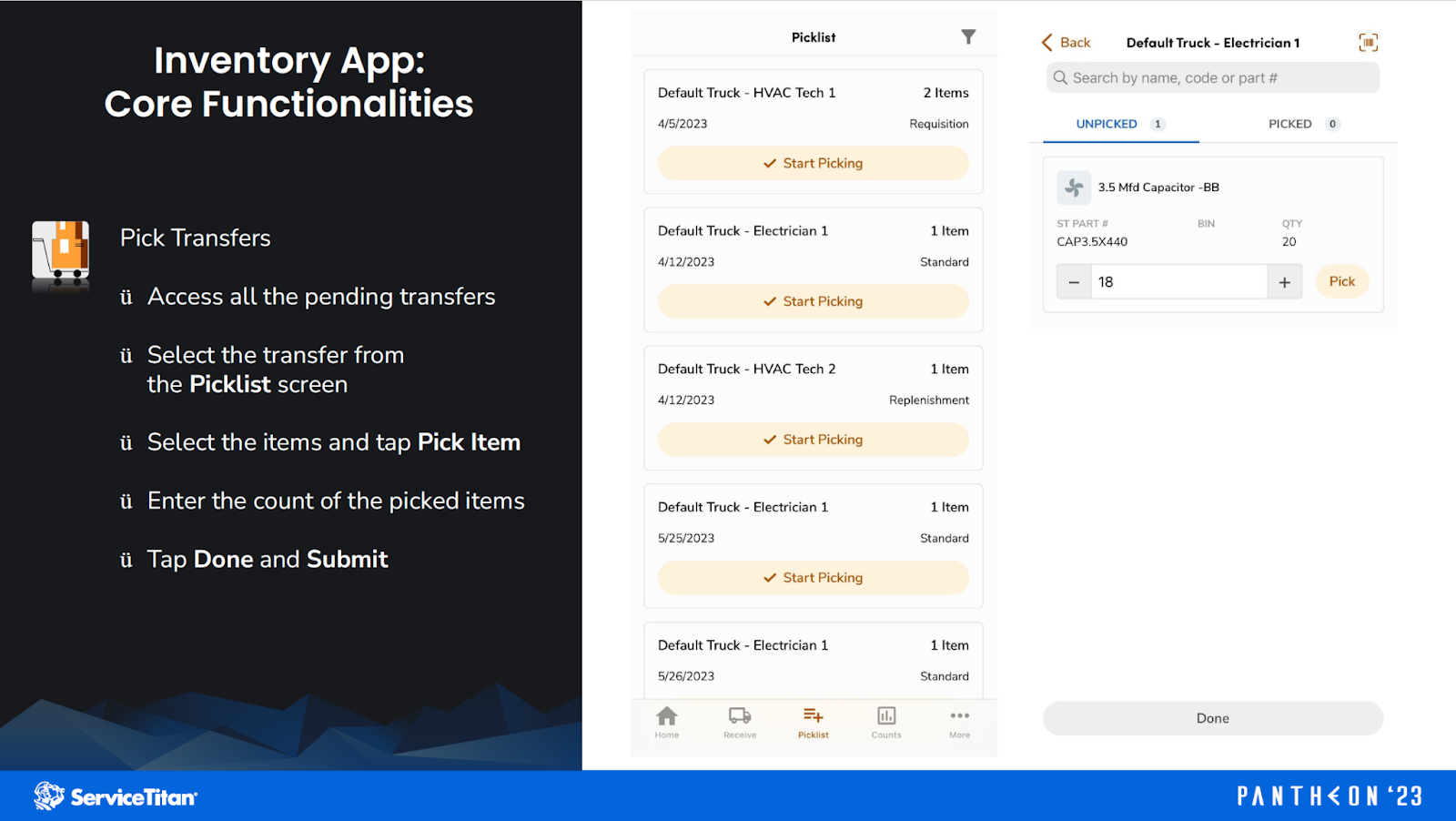Tap the barcode scanner icon
This screenshot has height=821, width=1456.
click(1368, 42)
